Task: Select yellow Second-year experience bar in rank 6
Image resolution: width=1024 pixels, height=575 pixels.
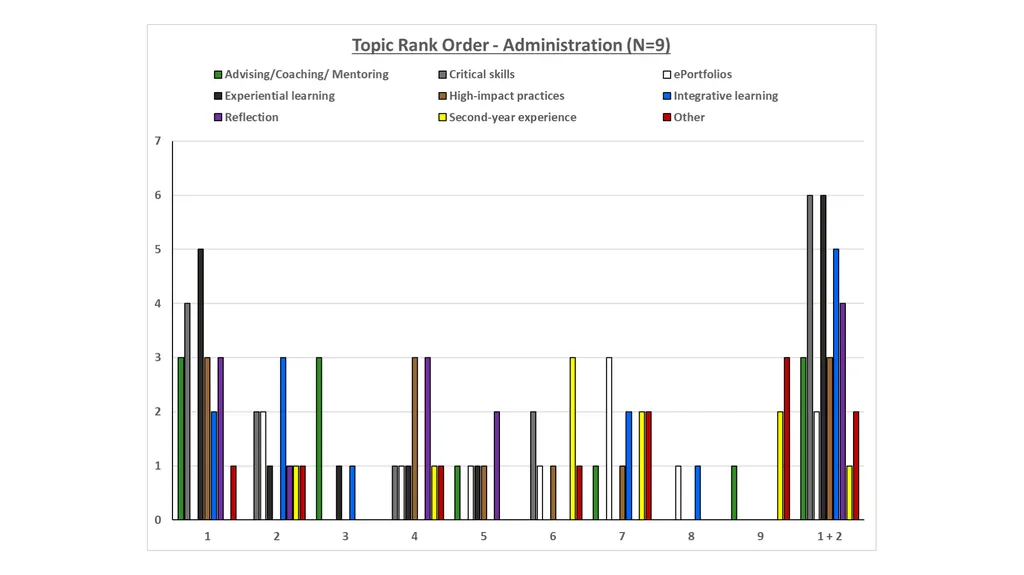Action: [573, 438]
